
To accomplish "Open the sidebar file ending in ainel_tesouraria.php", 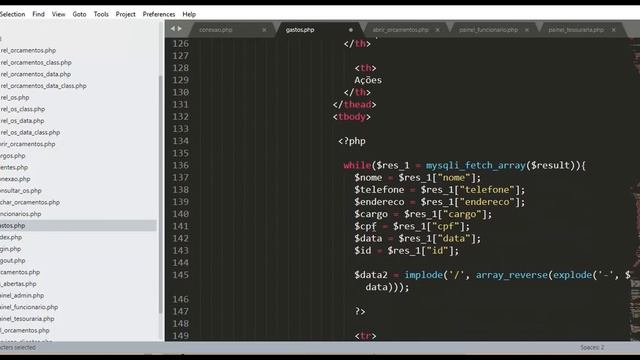I will click(27, 319).
